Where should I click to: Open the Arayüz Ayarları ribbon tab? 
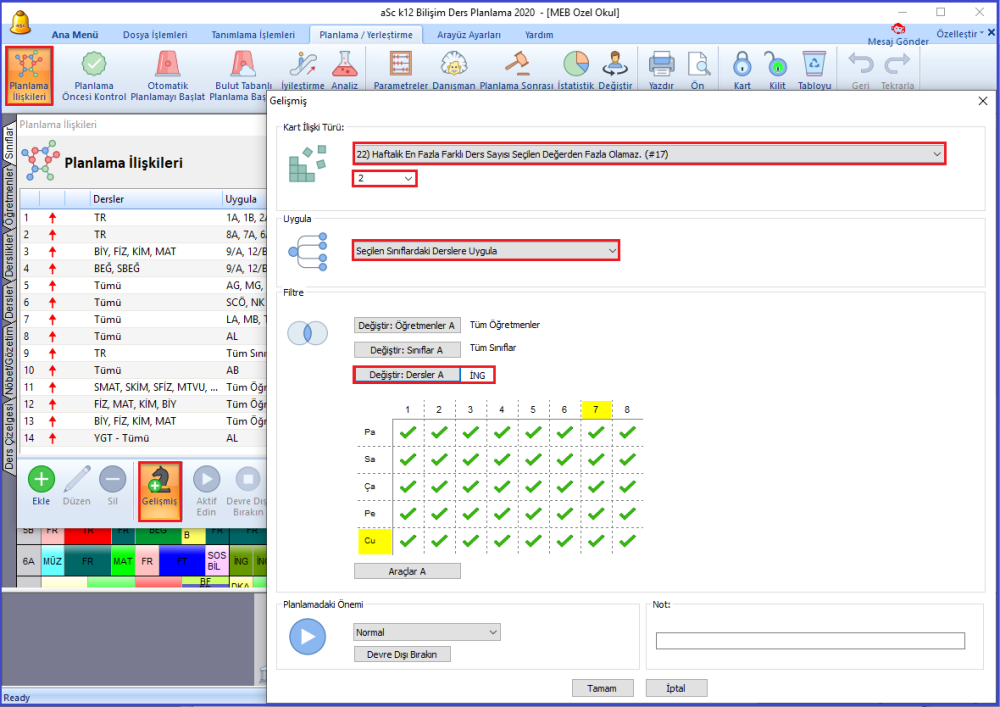pyautogui.click(x=469, y=35)
